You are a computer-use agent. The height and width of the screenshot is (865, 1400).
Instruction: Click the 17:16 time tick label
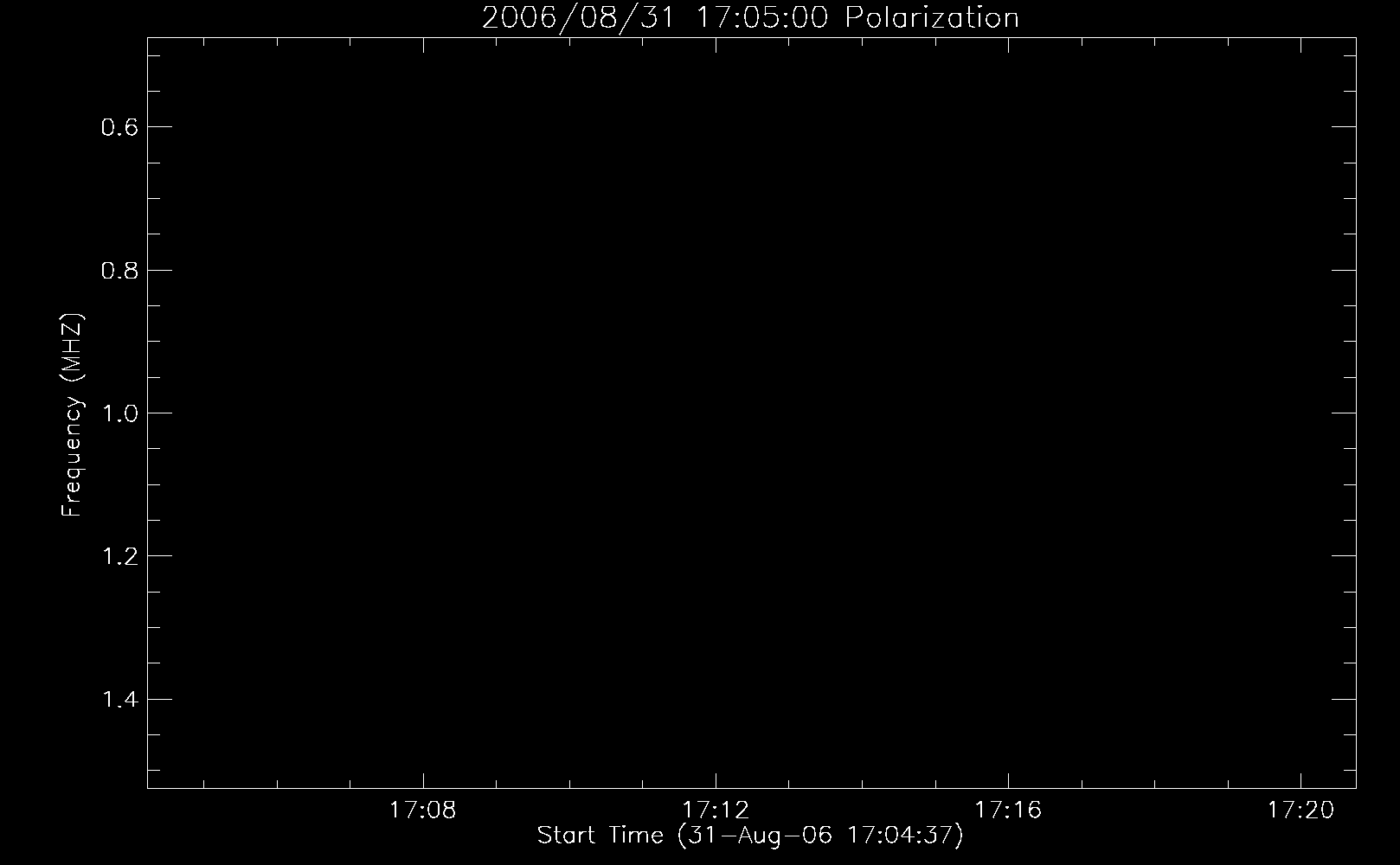click(1008, 811)
